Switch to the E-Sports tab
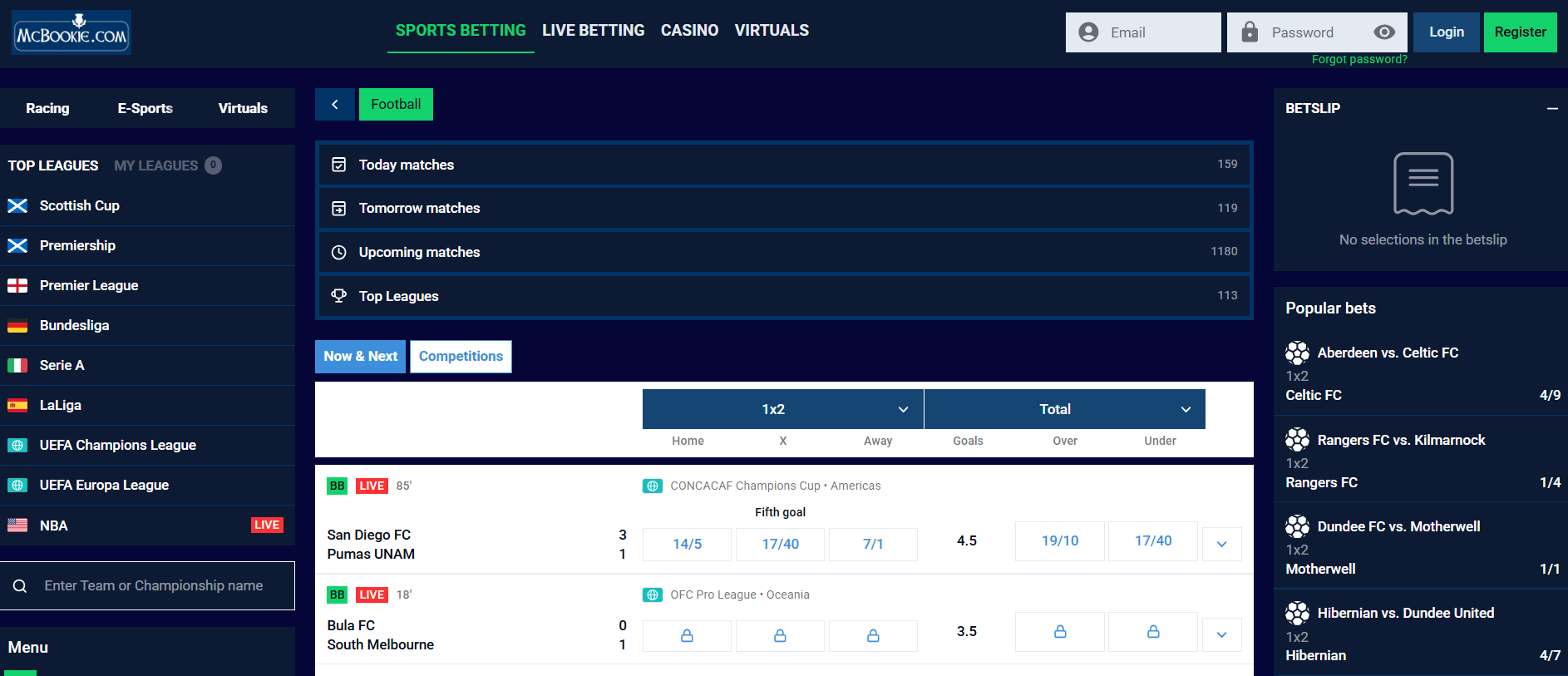The width and height of the screenshot is (1568, 676). (145, 108)
